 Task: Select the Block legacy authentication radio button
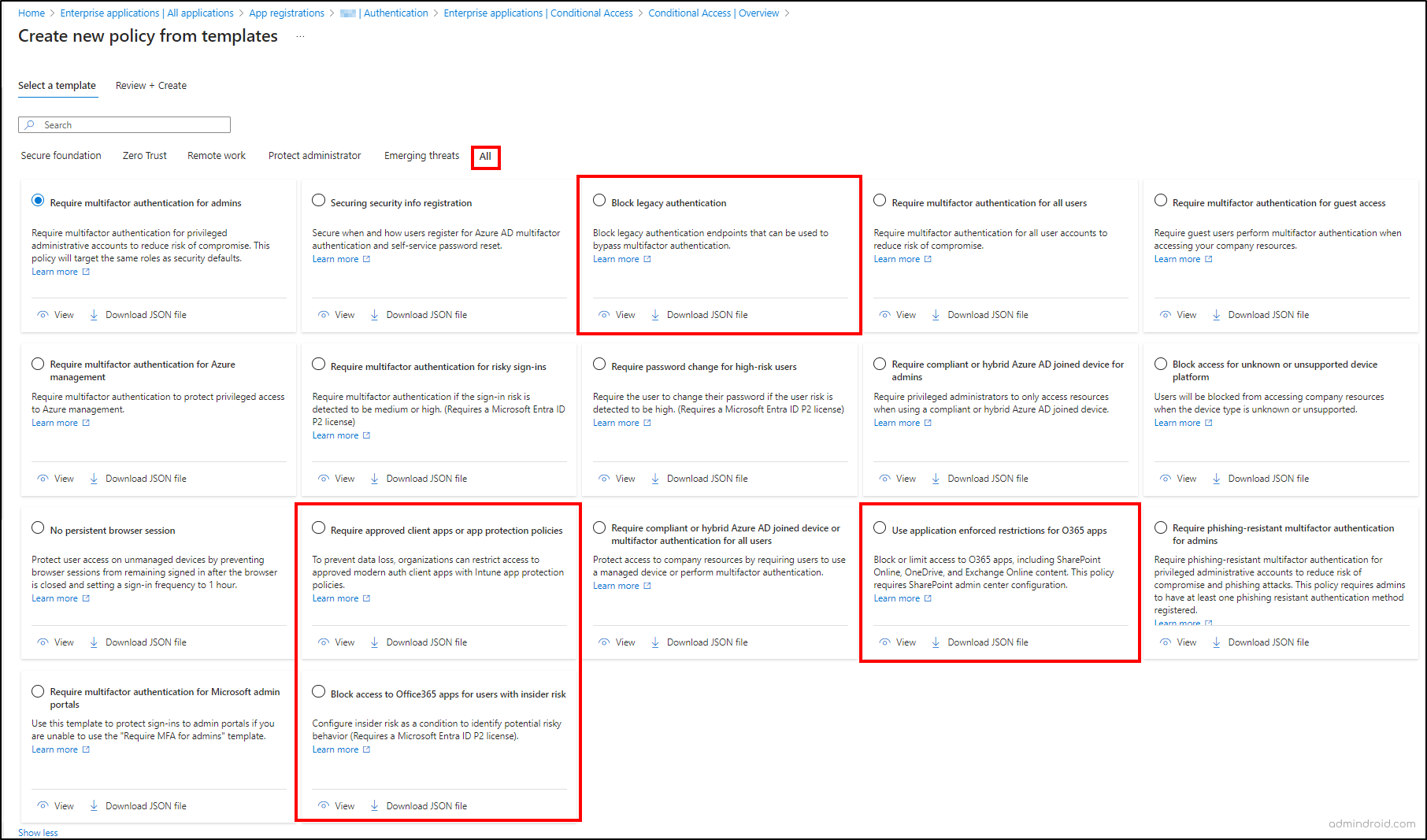pyautogui.click(x=599, y=201)
